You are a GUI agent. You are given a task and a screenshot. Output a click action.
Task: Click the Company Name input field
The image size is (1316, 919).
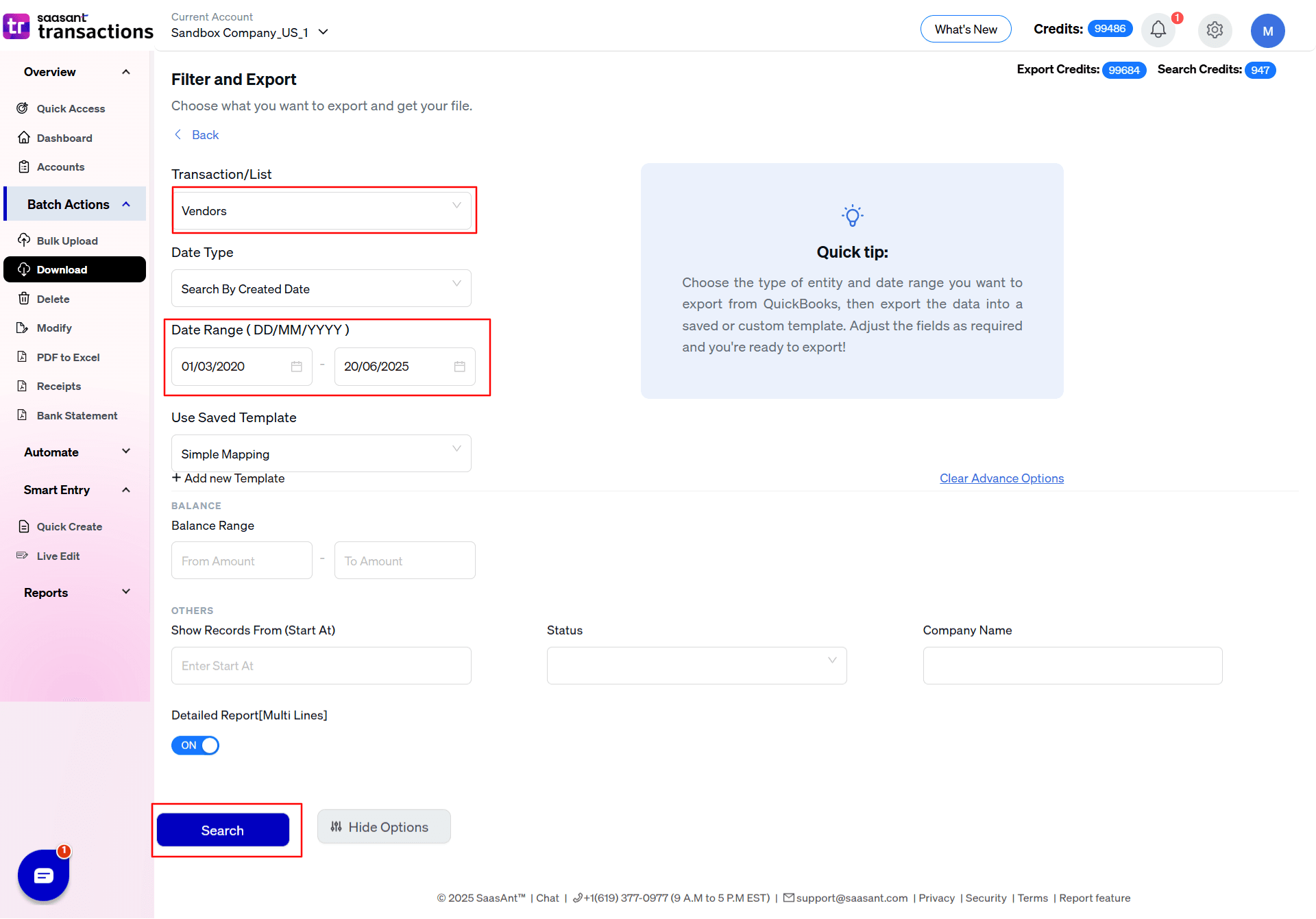coord(1072,665)
